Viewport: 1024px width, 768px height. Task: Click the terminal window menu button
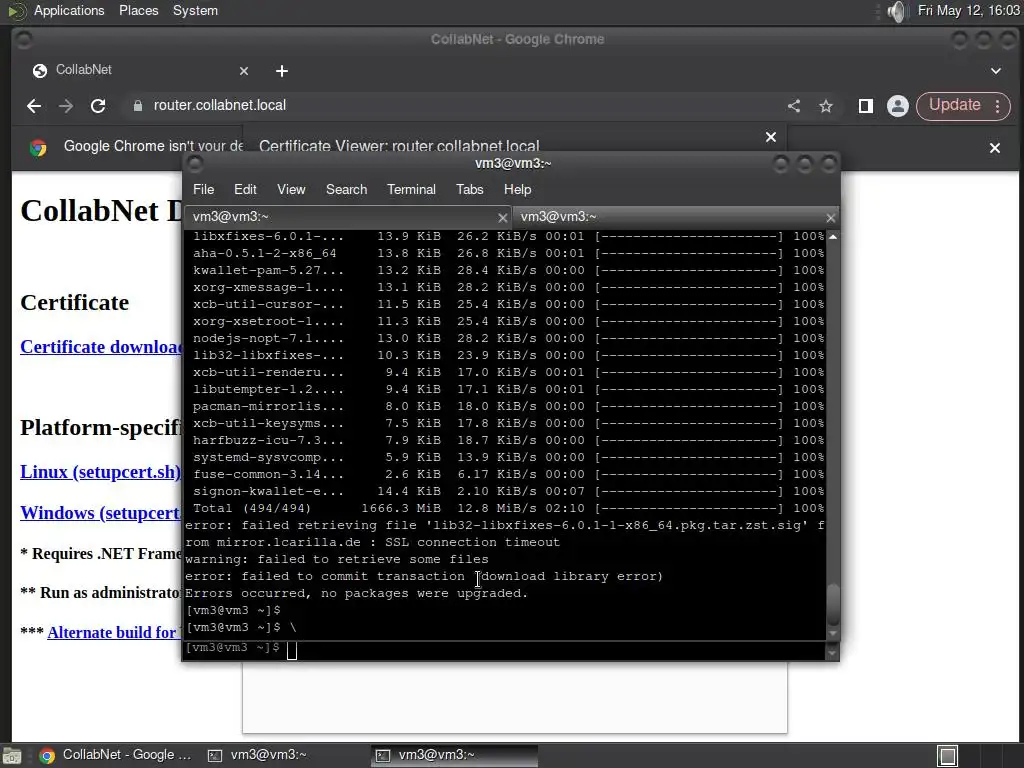point(195,163)
